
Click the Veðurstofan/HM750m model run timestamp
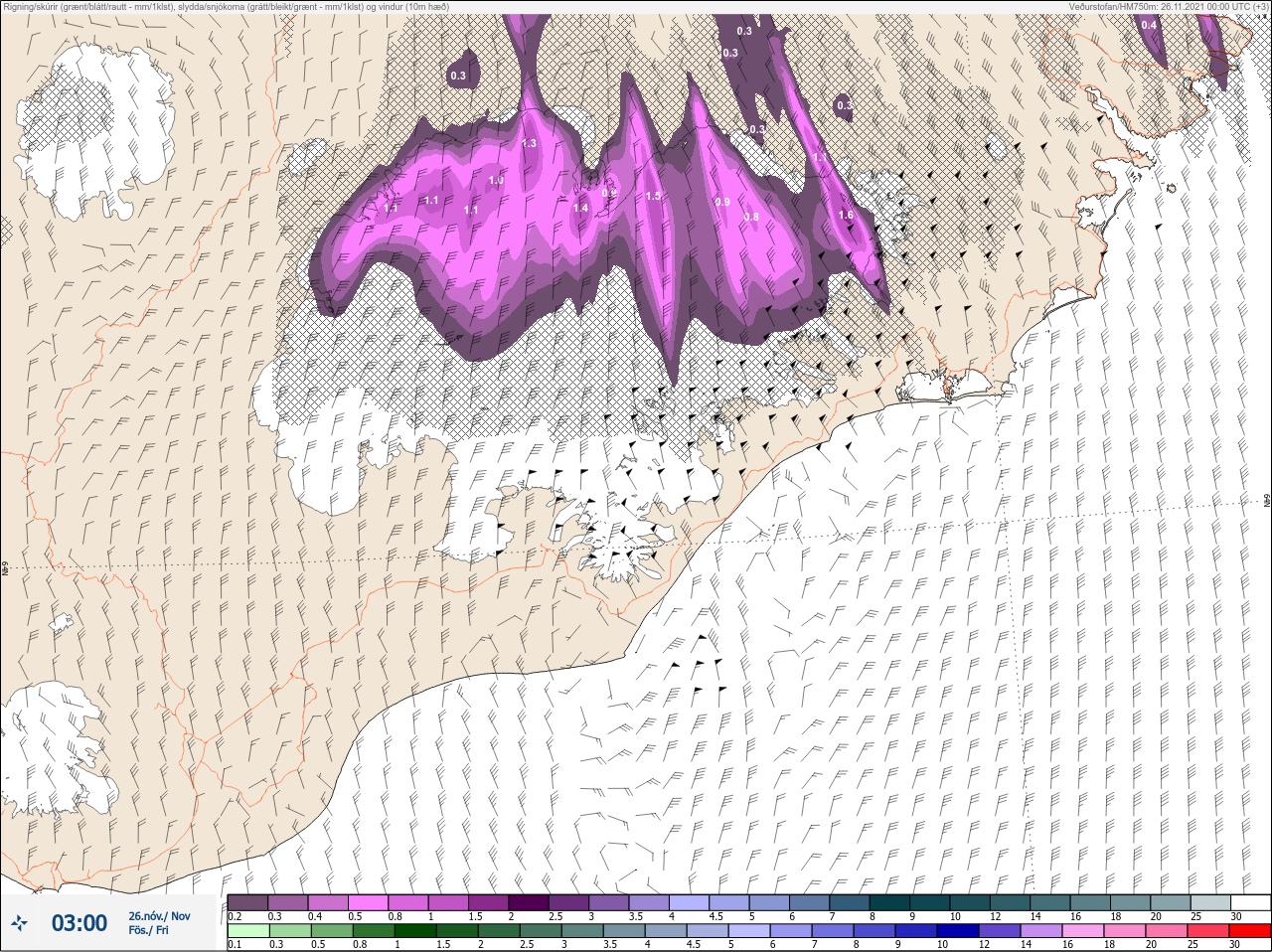click(x=1168, y=6)
